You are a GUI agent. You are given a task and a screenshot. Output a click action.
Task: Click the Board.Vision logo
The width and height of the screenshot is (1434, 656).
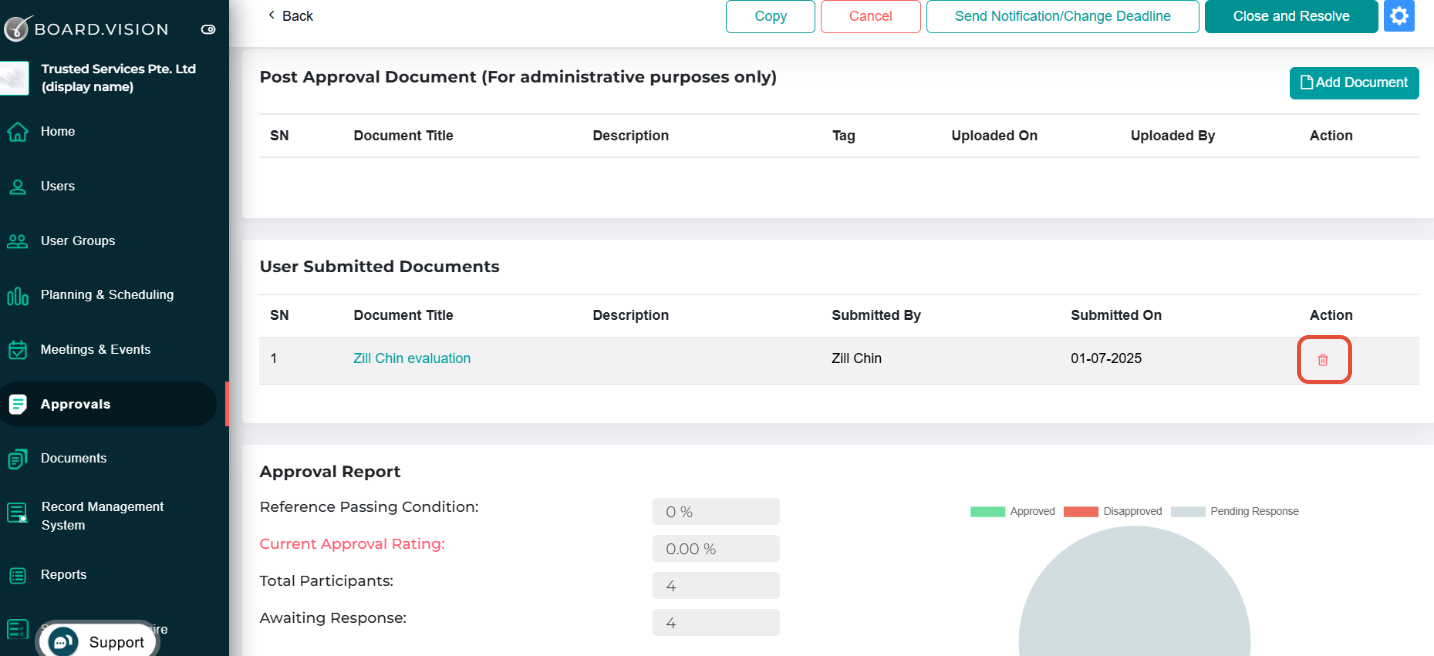85,28
